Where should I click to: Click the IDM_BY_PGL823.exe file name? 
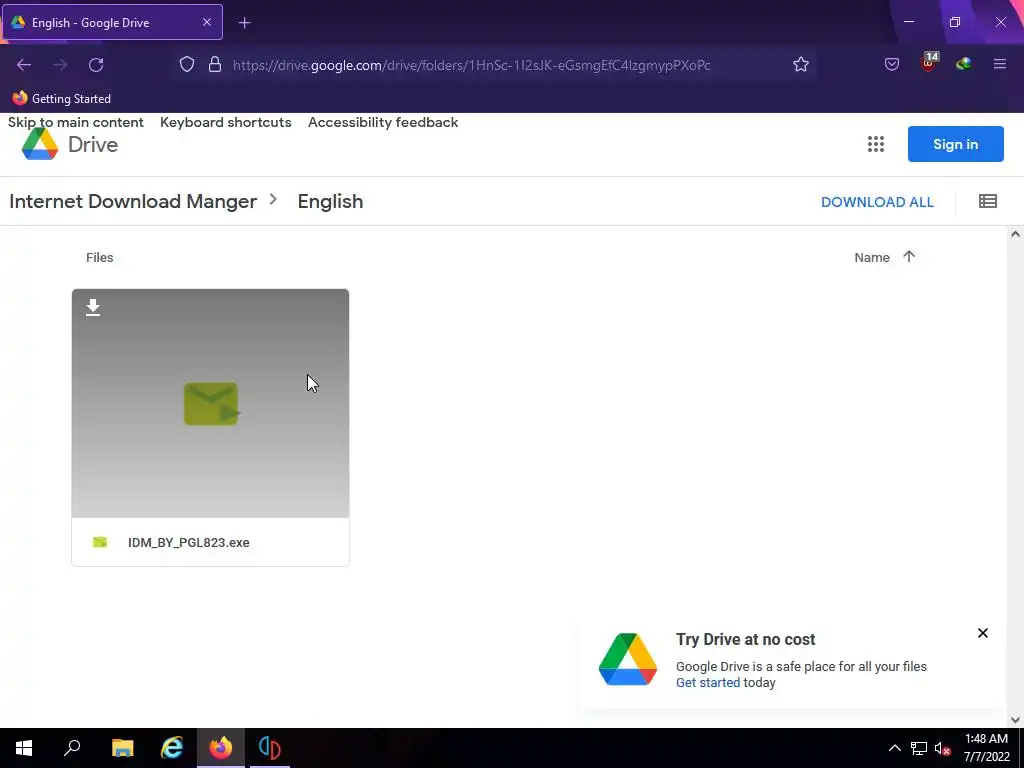point(189,543)
